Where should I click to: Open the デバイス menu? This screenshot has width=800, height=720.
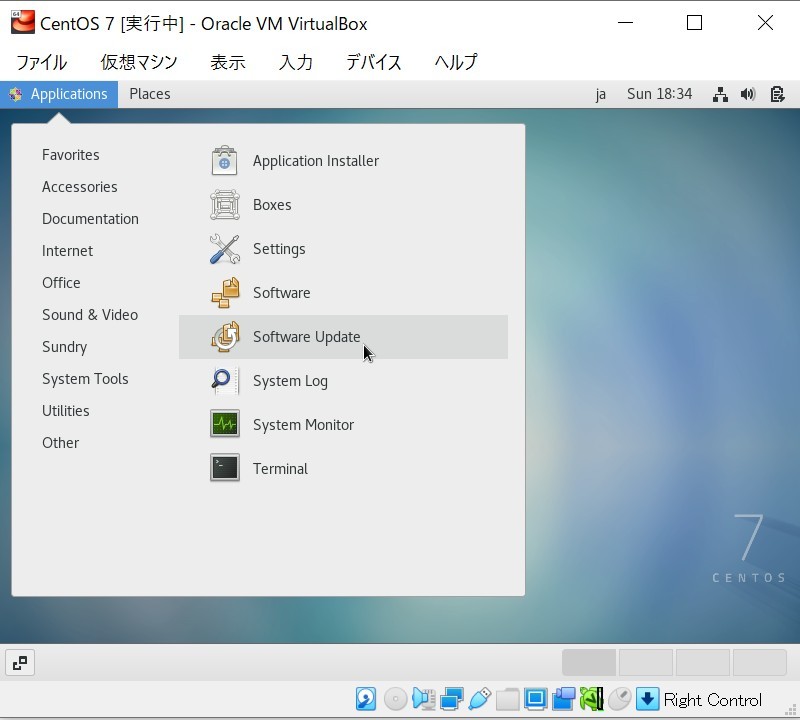coord(373,62)
